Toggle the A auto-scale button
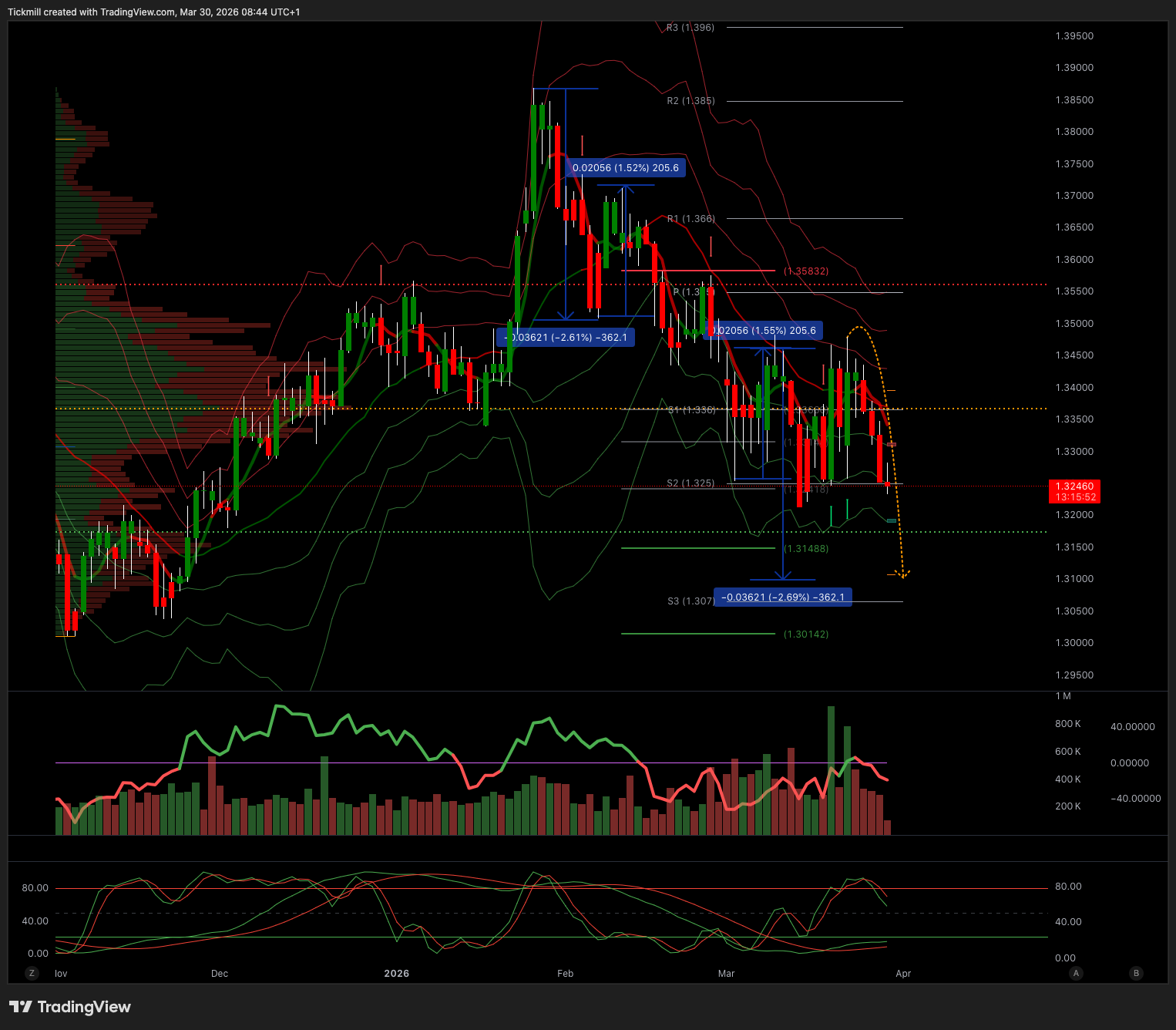 coord(1076,973)
